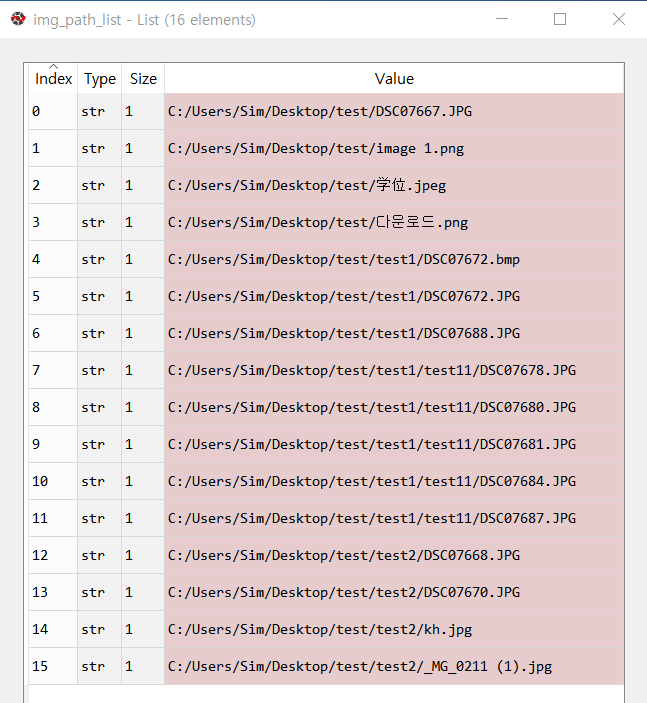Click index cell 12
This screenshot has height=703, width=647.
pyautogui.click(x=53, y=555)
